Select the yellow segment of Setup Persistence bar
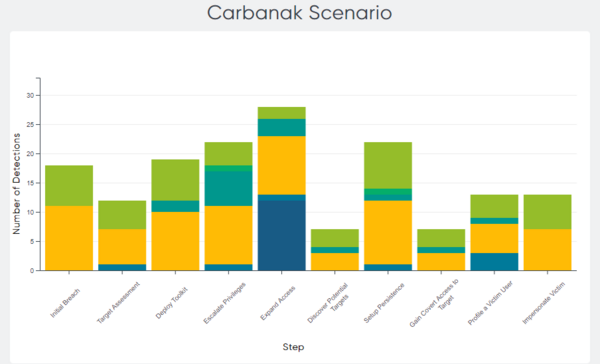Viewport: 600px width, 364px height. coord(388,232)
